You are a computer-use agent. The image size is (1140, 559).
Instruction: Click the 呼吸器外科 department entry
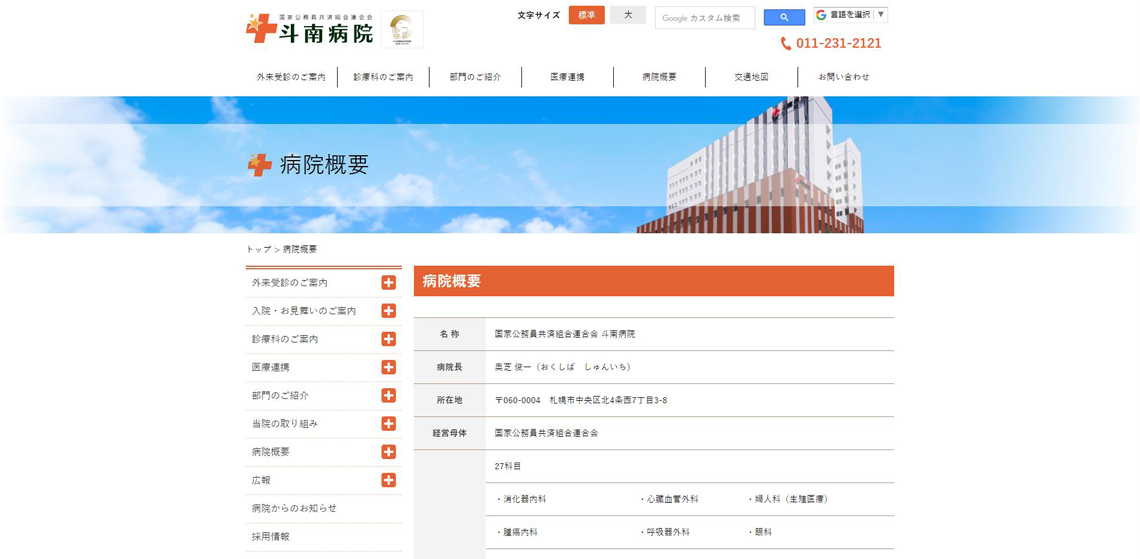pos(665,532)
